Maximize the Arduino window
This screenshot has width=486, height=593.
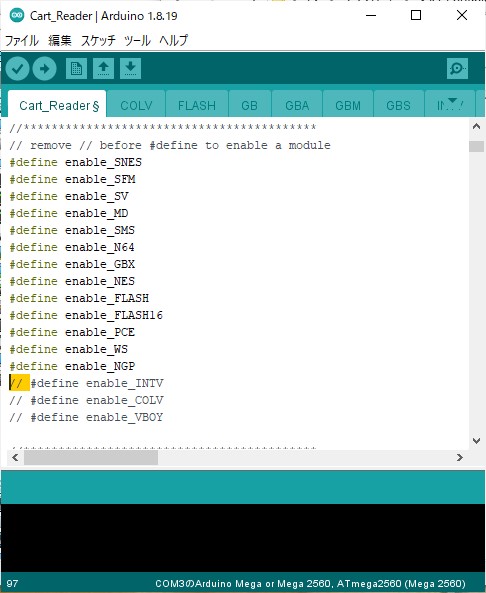tap(416, 16)
